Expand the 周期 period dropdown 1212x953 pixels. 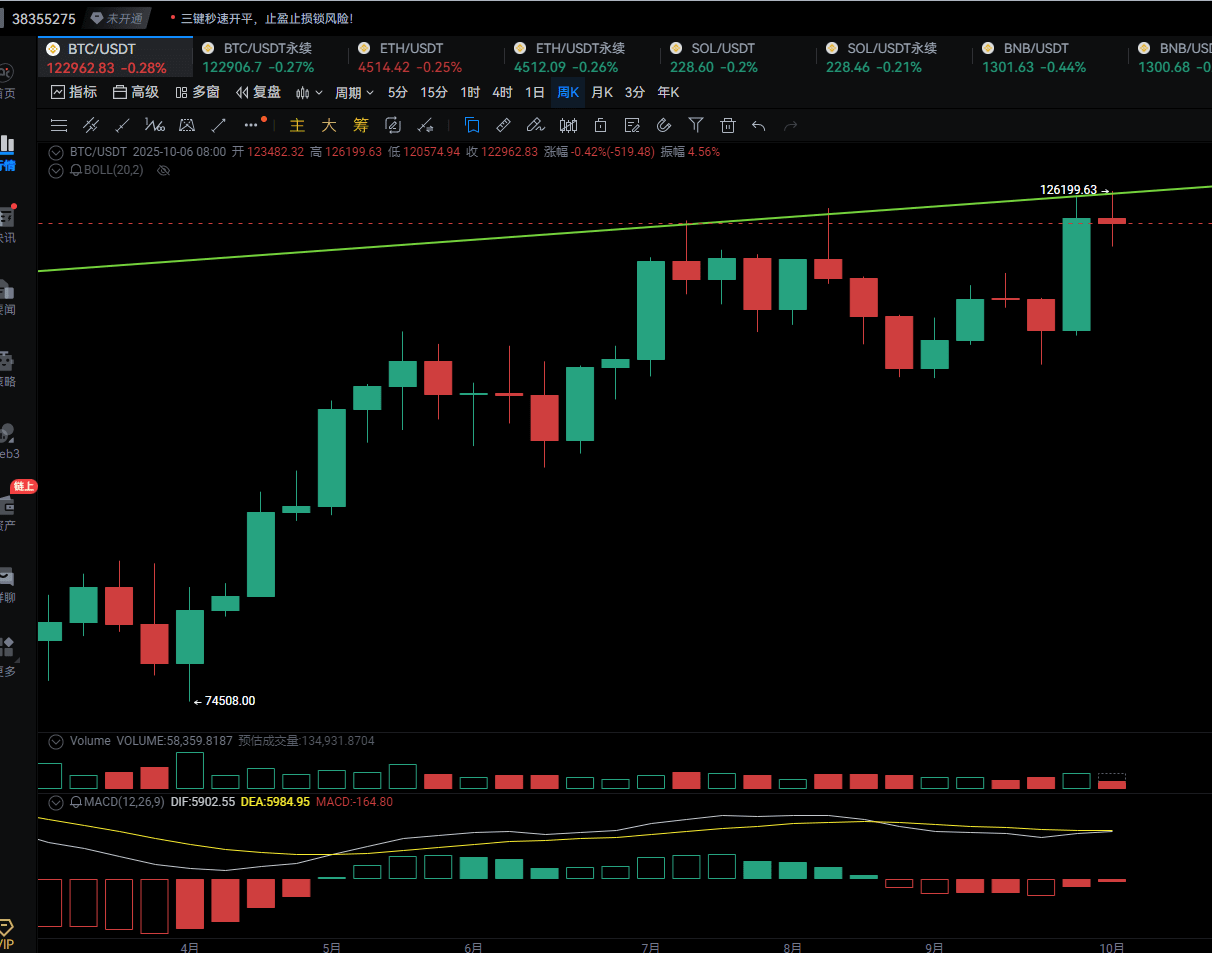(x=354, y=92)
